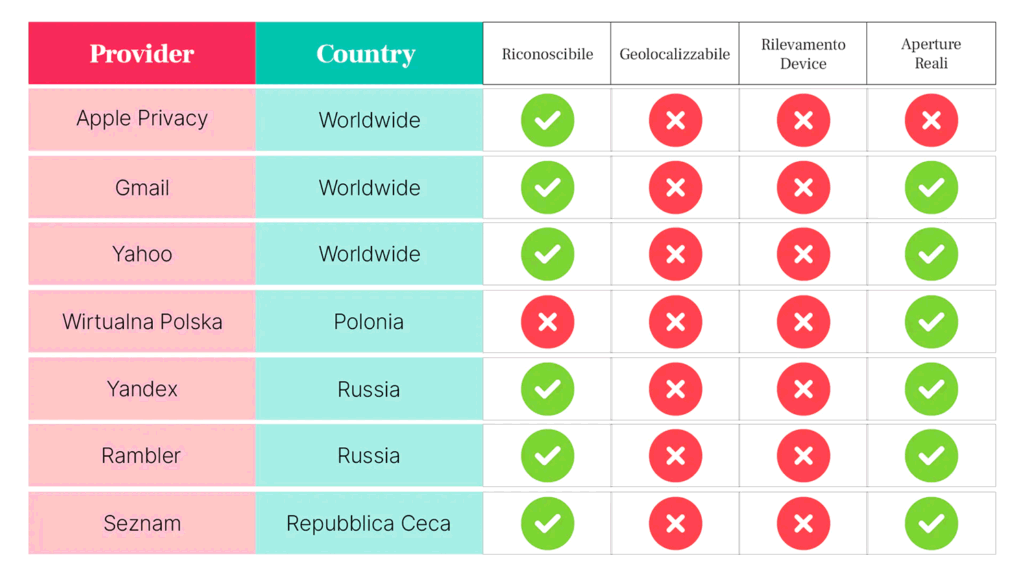The image size is (1024, 576).
Task: Click the Aperture Reali column header
Action: point(931,54)
